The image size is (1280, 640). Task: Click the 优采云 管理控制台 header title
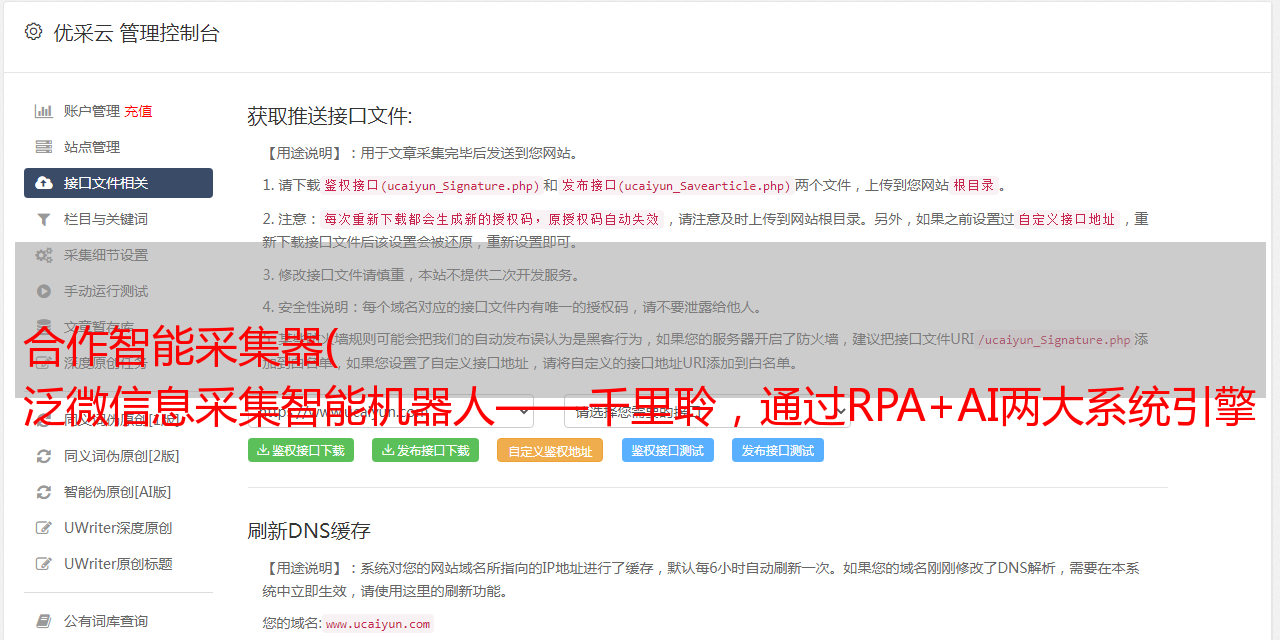tap(136, 33)
